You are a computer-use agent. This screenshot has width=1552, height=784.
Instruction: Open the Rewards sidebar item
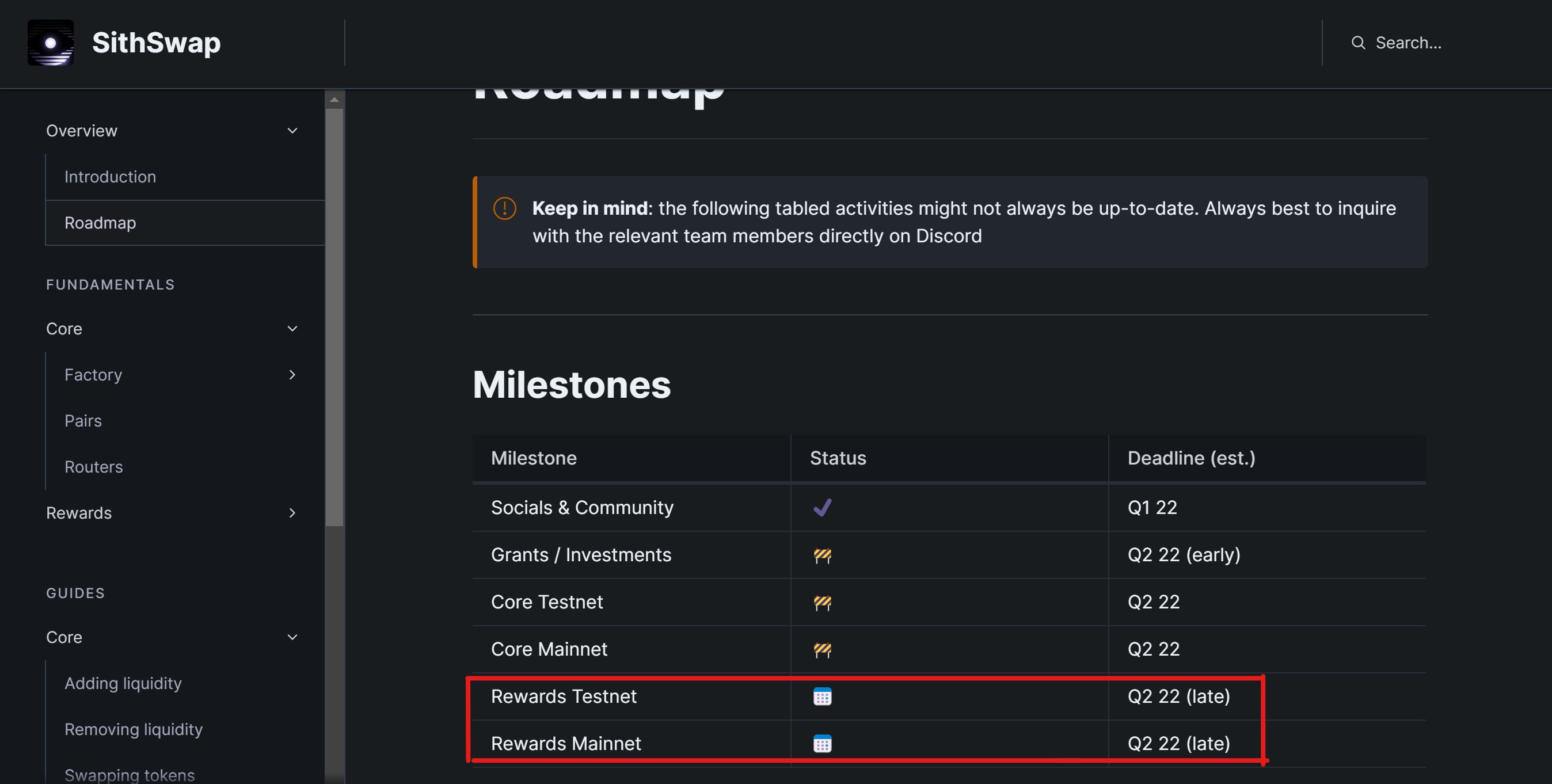(x=79, y=513)
